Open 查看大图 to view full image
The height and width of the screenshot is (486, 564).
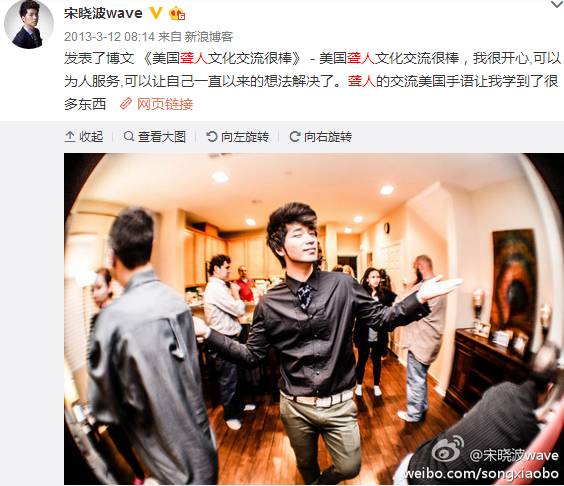pyautogui.click(x=155, y=137)
